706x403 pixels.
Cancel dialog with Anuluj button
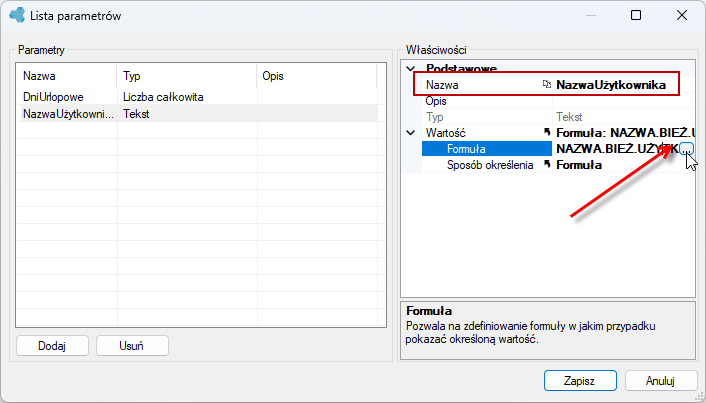tap(661, 381)
